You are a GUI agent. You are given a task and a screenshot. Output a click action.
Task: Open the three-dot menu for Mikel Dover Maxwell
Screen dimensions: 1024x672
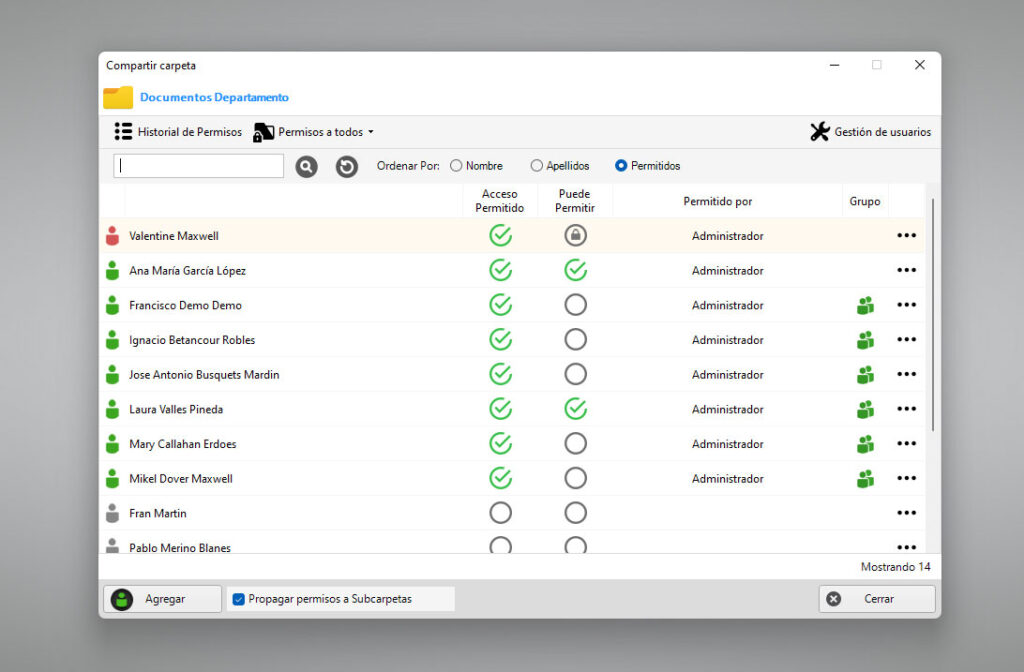pos(906,477)
